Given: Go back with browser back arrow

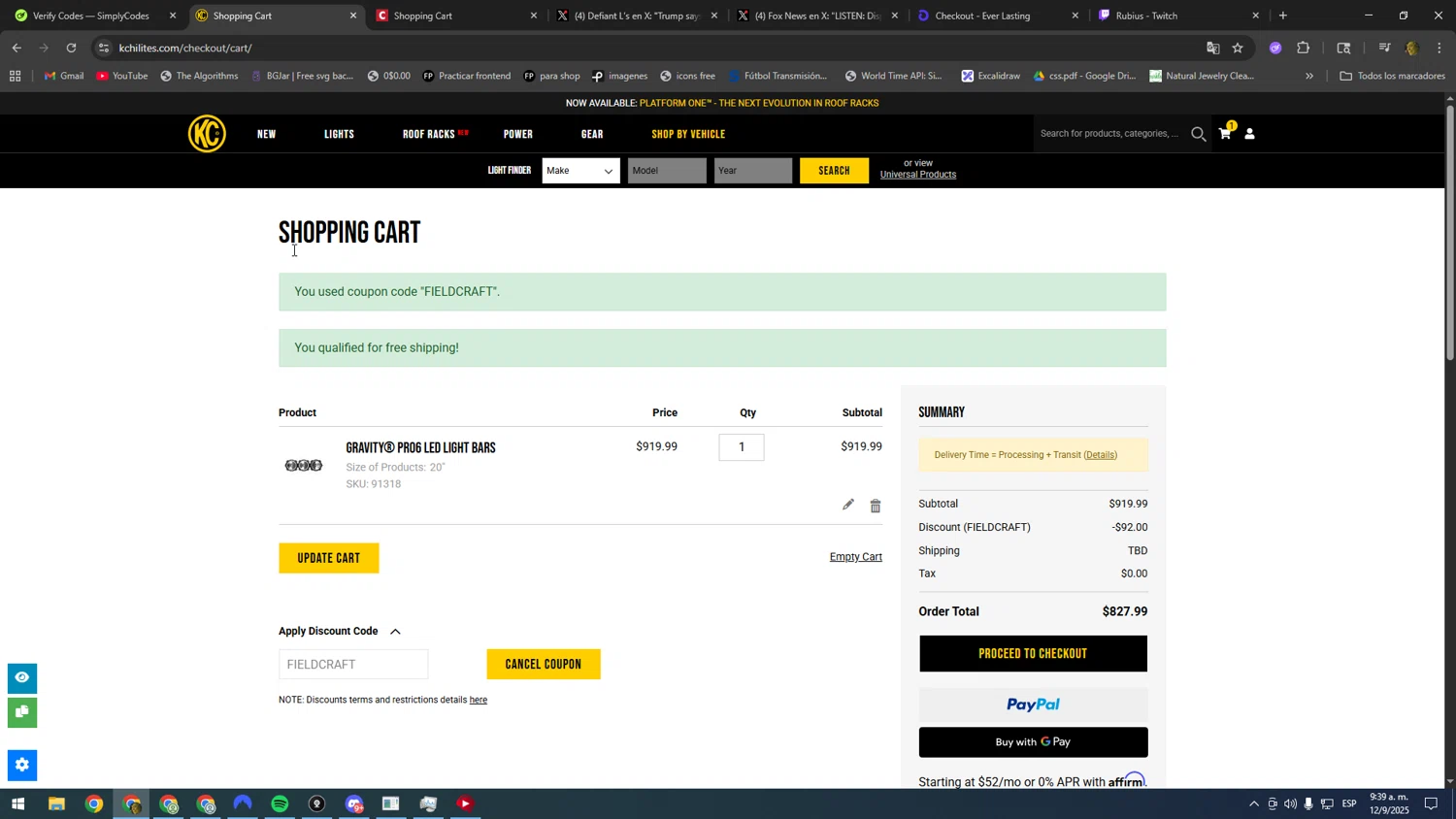Looking at the screenshot, I should click(x=17, y=48).
